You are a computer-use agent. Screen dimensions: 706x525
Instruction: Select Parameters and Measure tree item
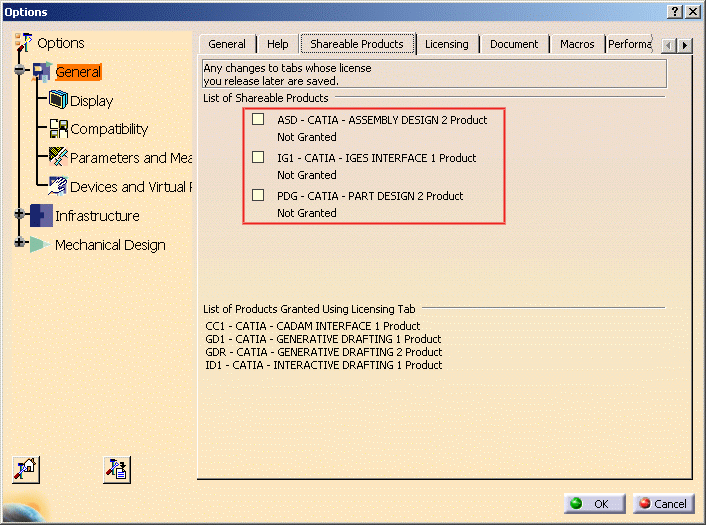click(x=131, y=158)
